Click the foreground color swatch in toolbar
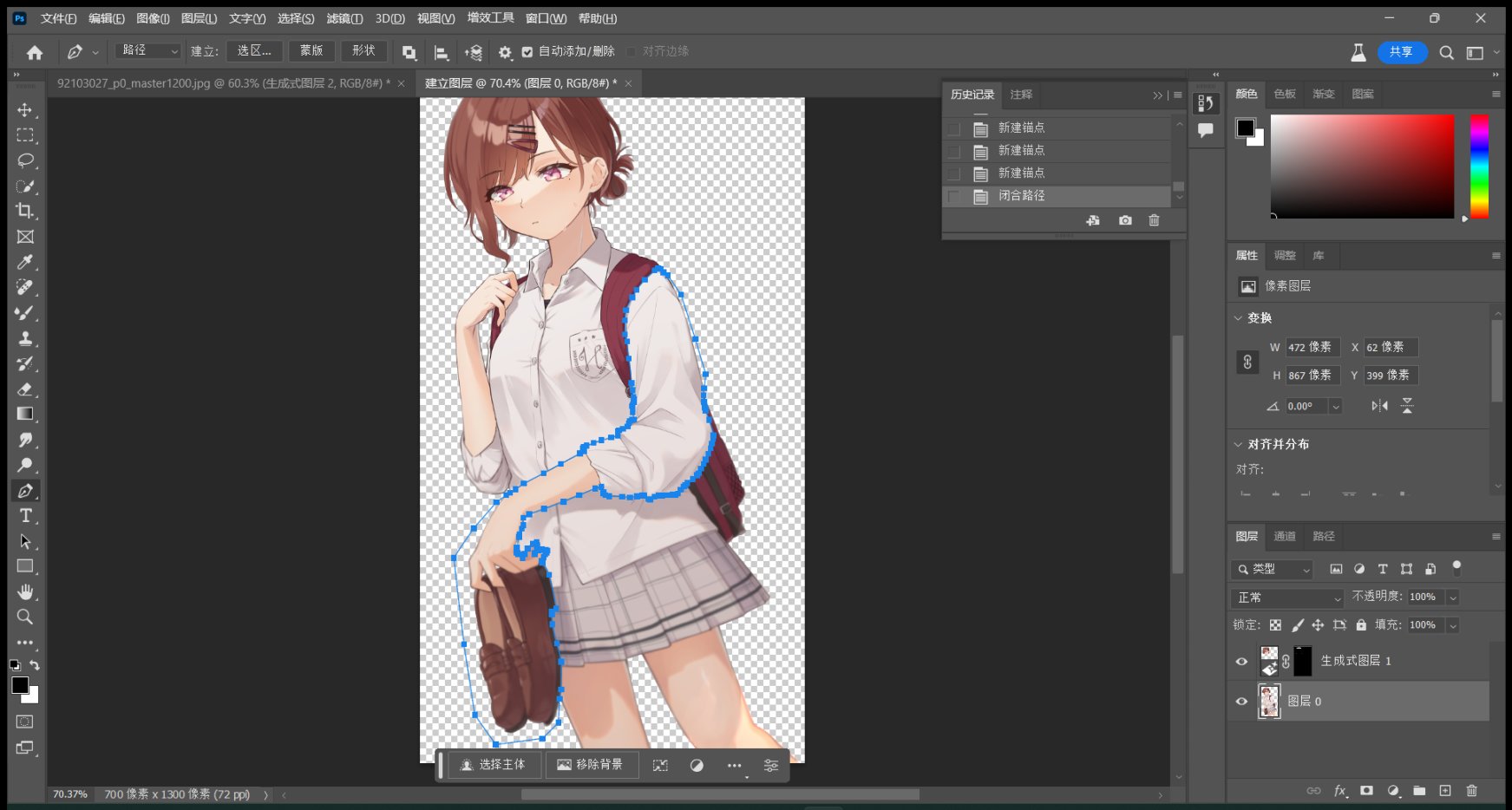This screenshot has width=1512, height=810. (19, 685)
